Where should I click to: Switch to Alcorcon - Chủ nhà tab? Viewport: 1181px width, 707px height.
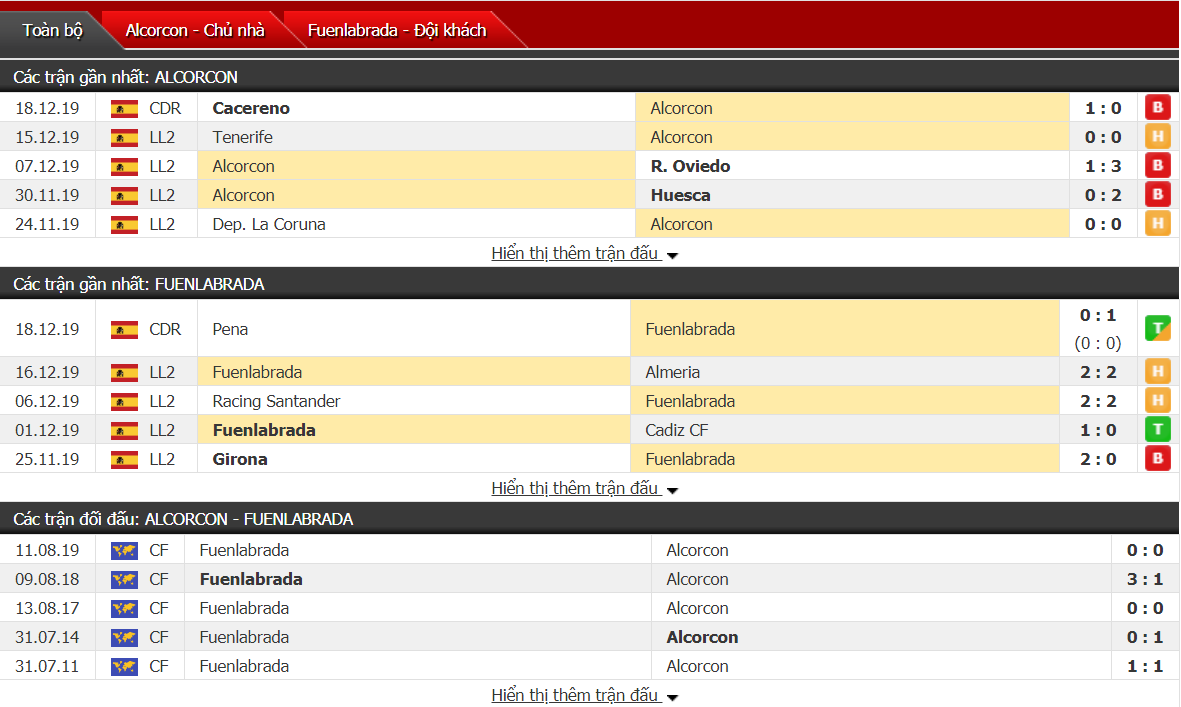[x=195, y=30]
